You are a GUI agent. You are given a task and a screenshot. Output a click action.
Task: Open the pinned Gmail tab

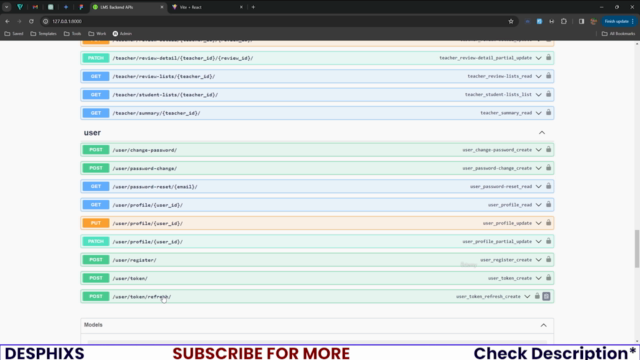35,7
